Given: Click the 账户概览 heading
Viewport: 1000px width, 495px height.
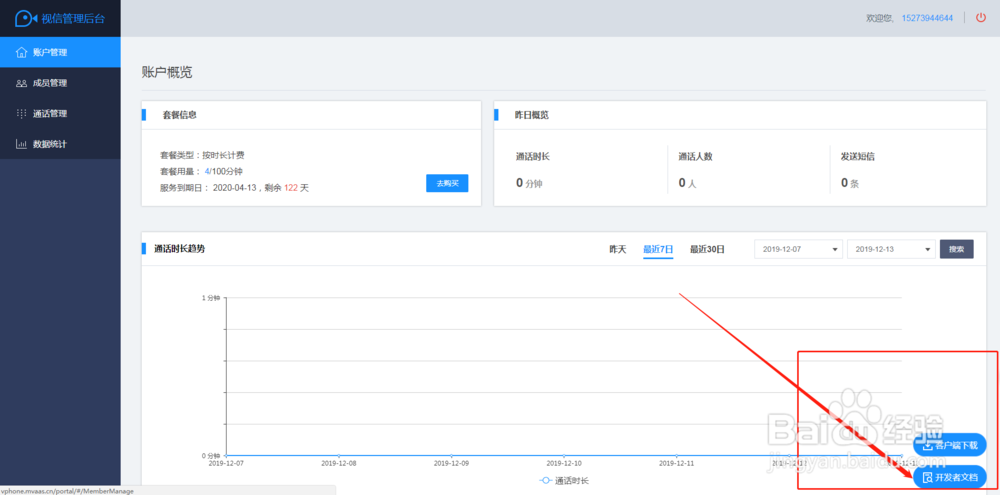Looking at the screenshot, I should click(x=167, y=72).
